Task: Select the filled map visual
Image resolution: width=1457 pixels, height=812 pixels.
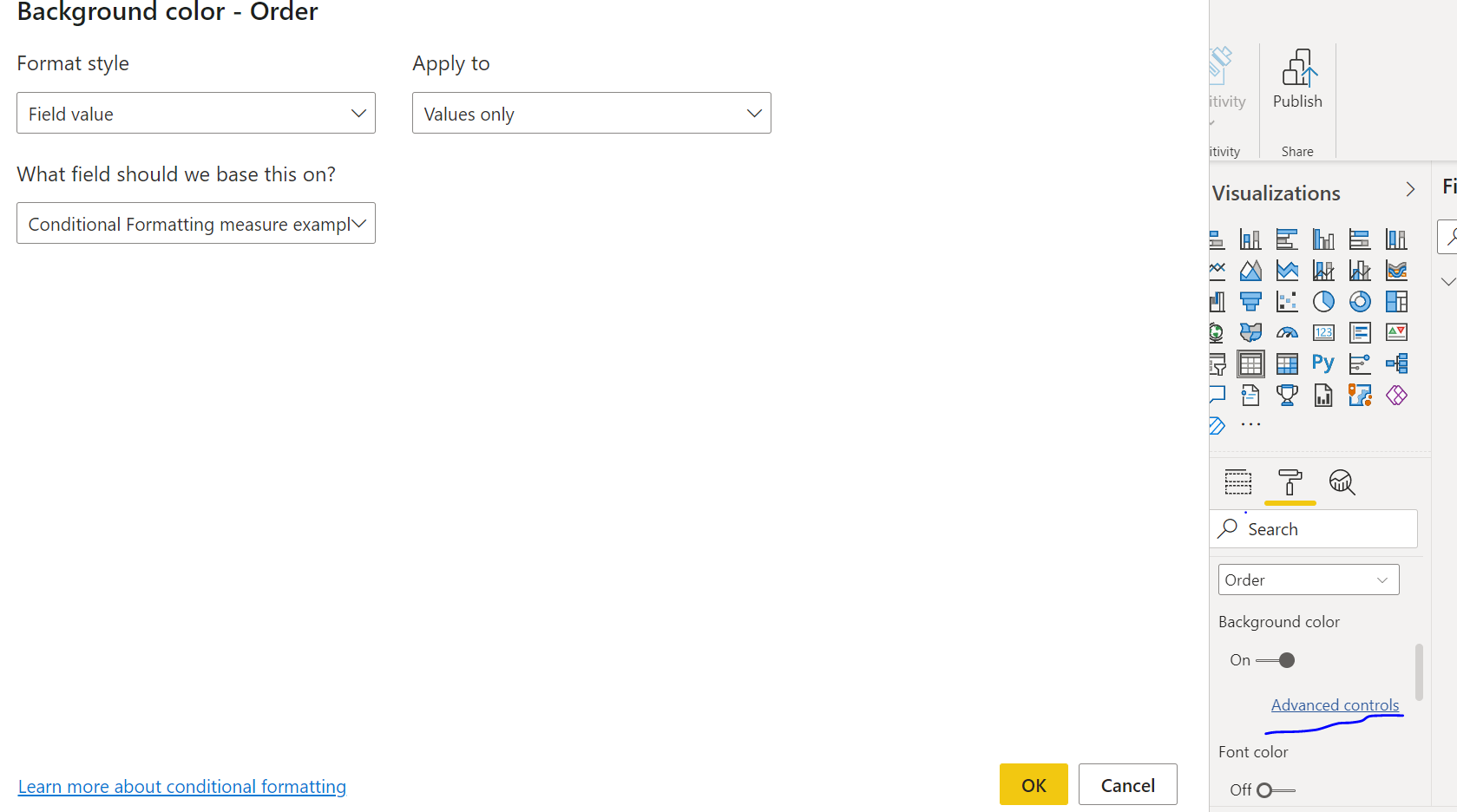Action: pos(1250,332)
